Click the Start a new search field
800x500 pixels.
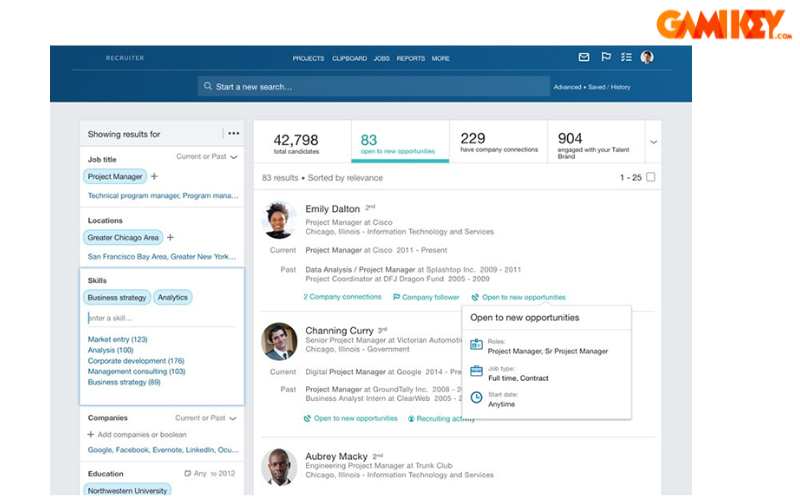click(373, 87)
